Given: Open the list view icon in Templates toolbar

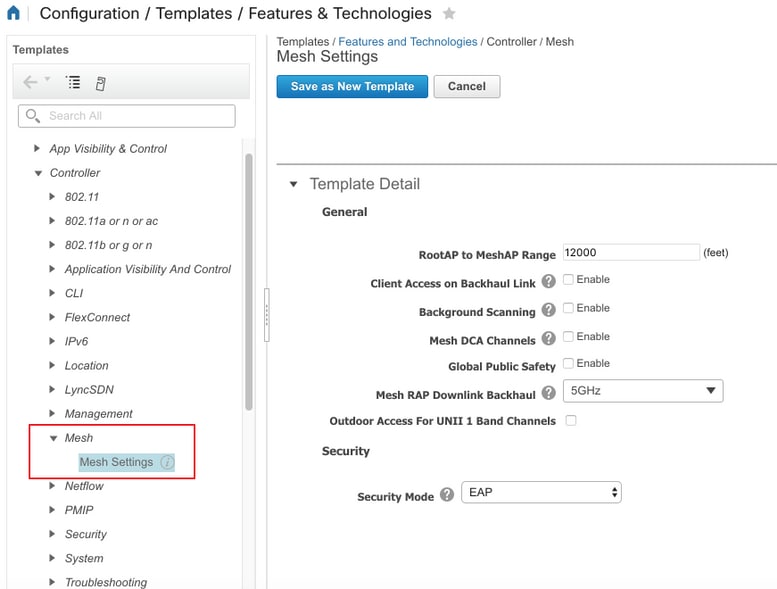Looking at the screenshot, I should 73,82.
